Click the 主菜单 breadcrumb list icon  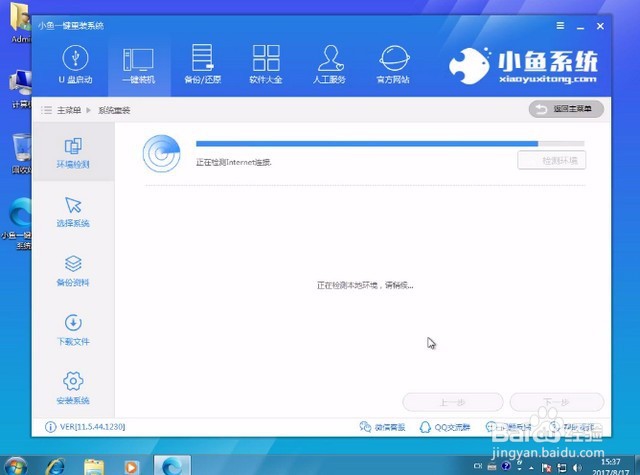click(x=47, y=110)
